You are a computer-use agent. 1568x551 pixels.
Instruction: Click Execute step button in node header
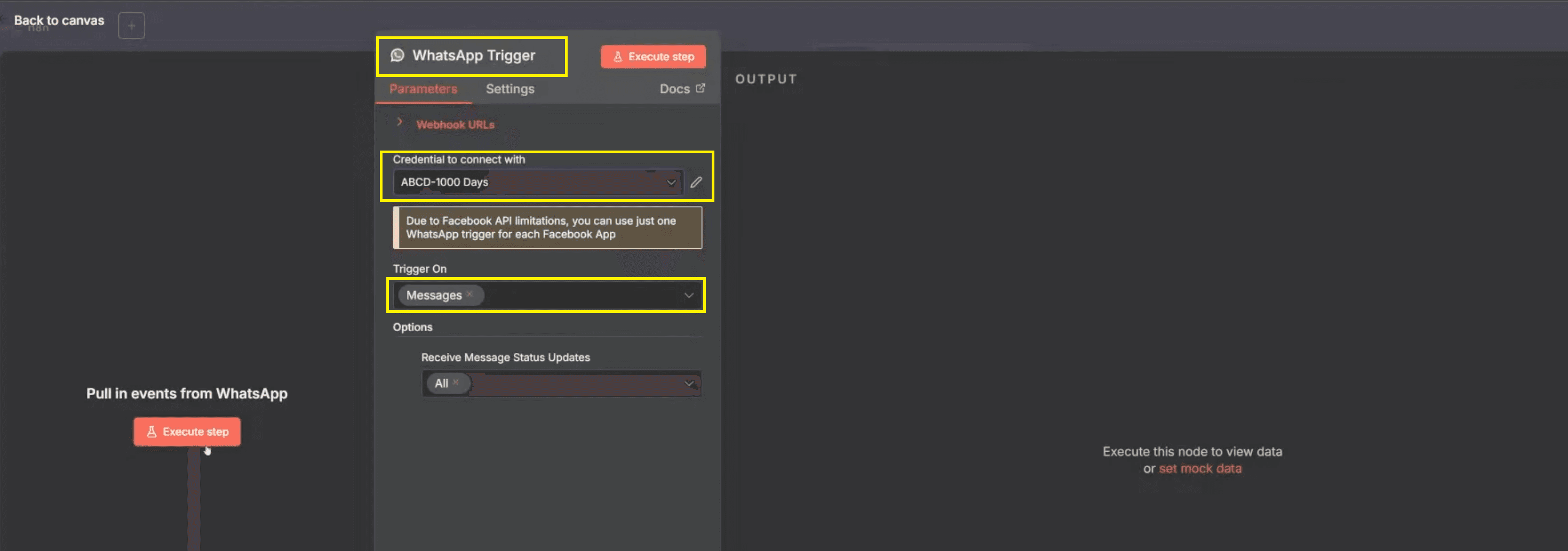pos(653,57)
